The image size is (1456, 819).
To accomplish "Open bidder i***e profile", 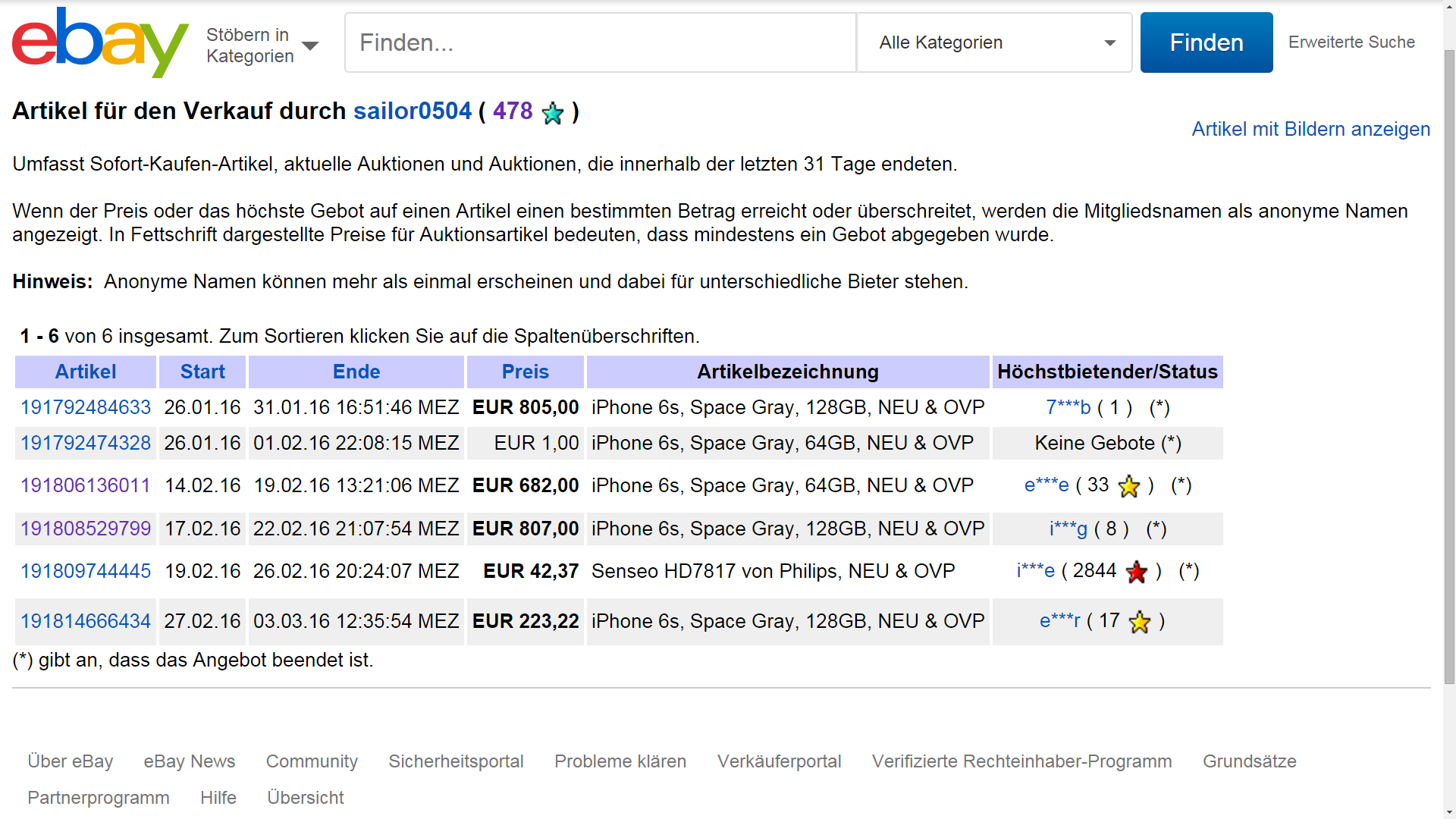I will (x=1035, y=571).
